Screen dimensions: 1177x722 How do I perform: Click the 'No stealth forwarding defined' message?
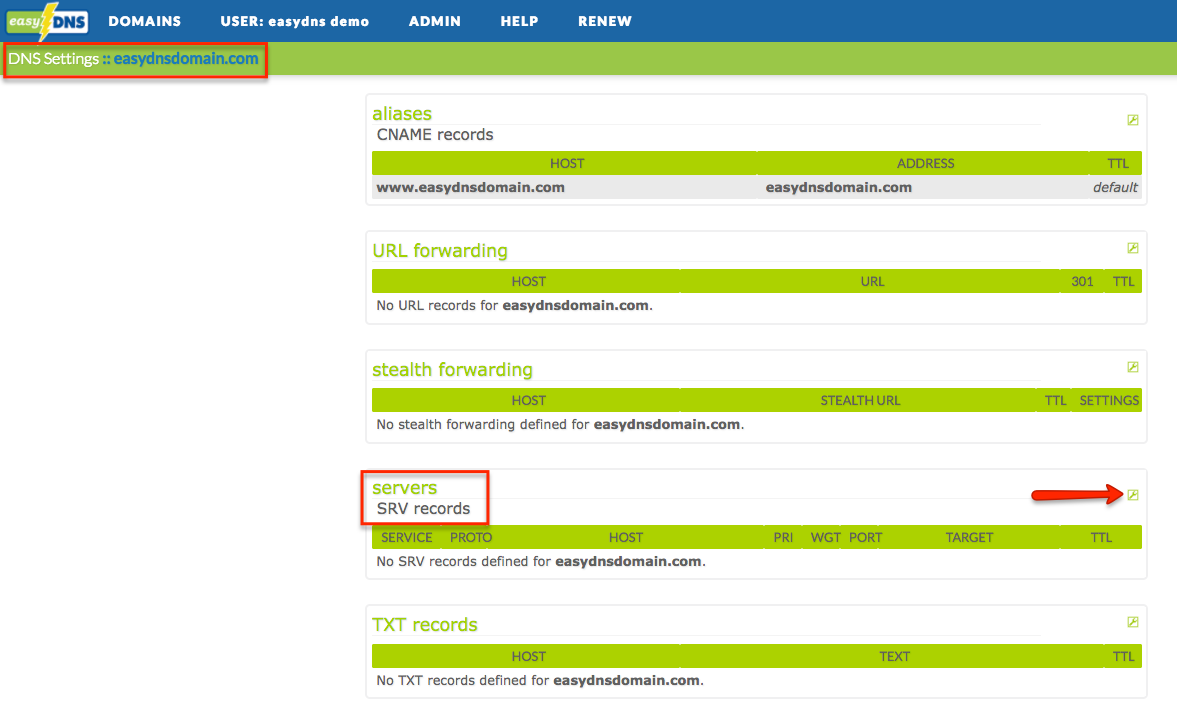click(x=560, y=425)
